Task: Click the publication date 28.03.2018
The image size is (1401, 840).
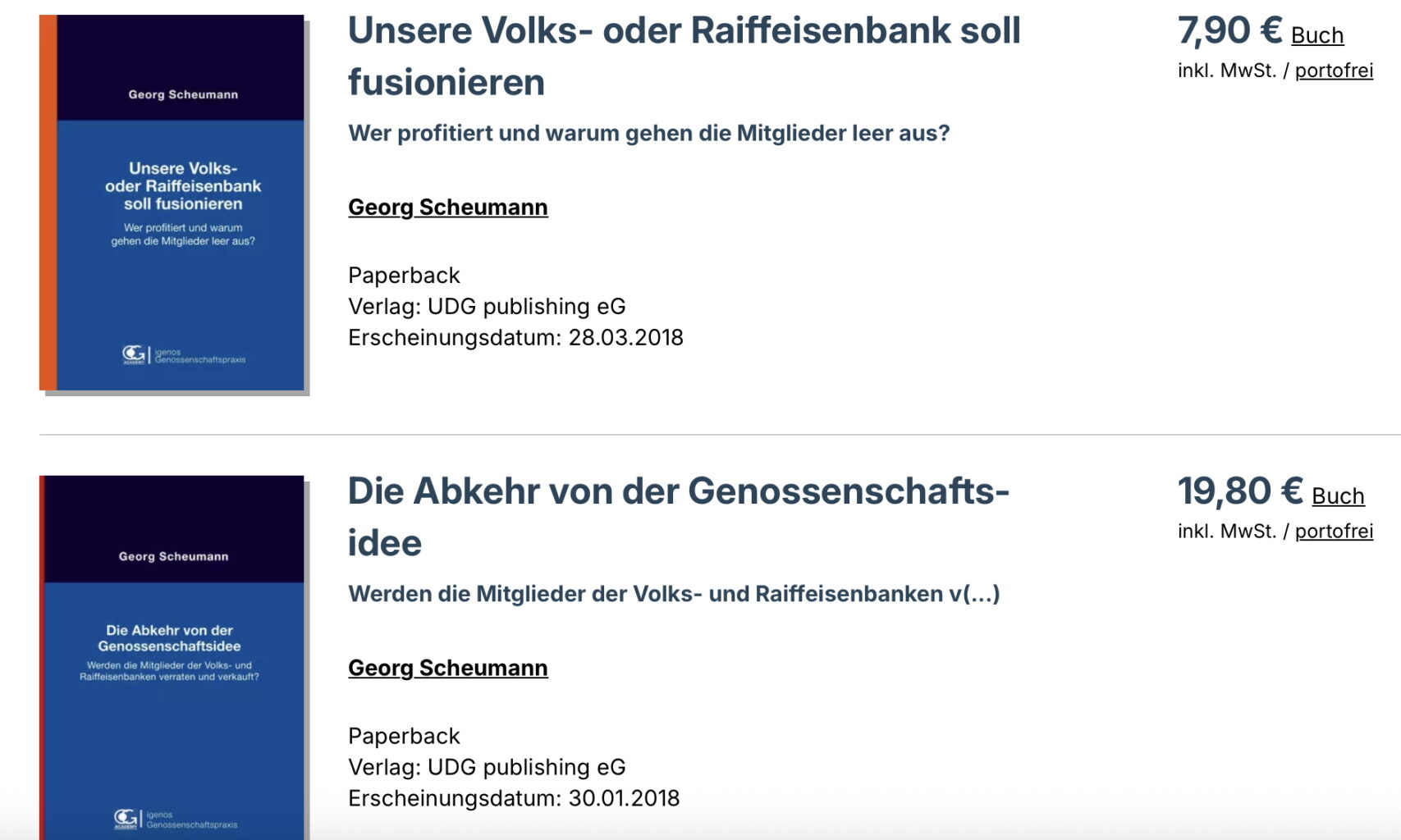Action: (625, 338)
